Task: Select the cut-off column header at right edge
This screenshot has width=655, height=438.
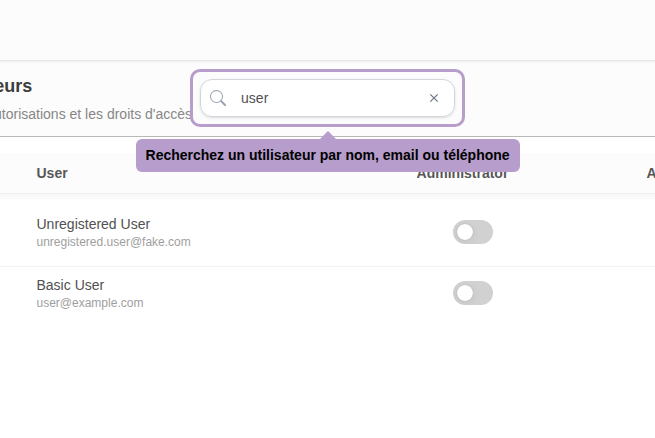Action: pyautogui.click(x=650, y=173)
